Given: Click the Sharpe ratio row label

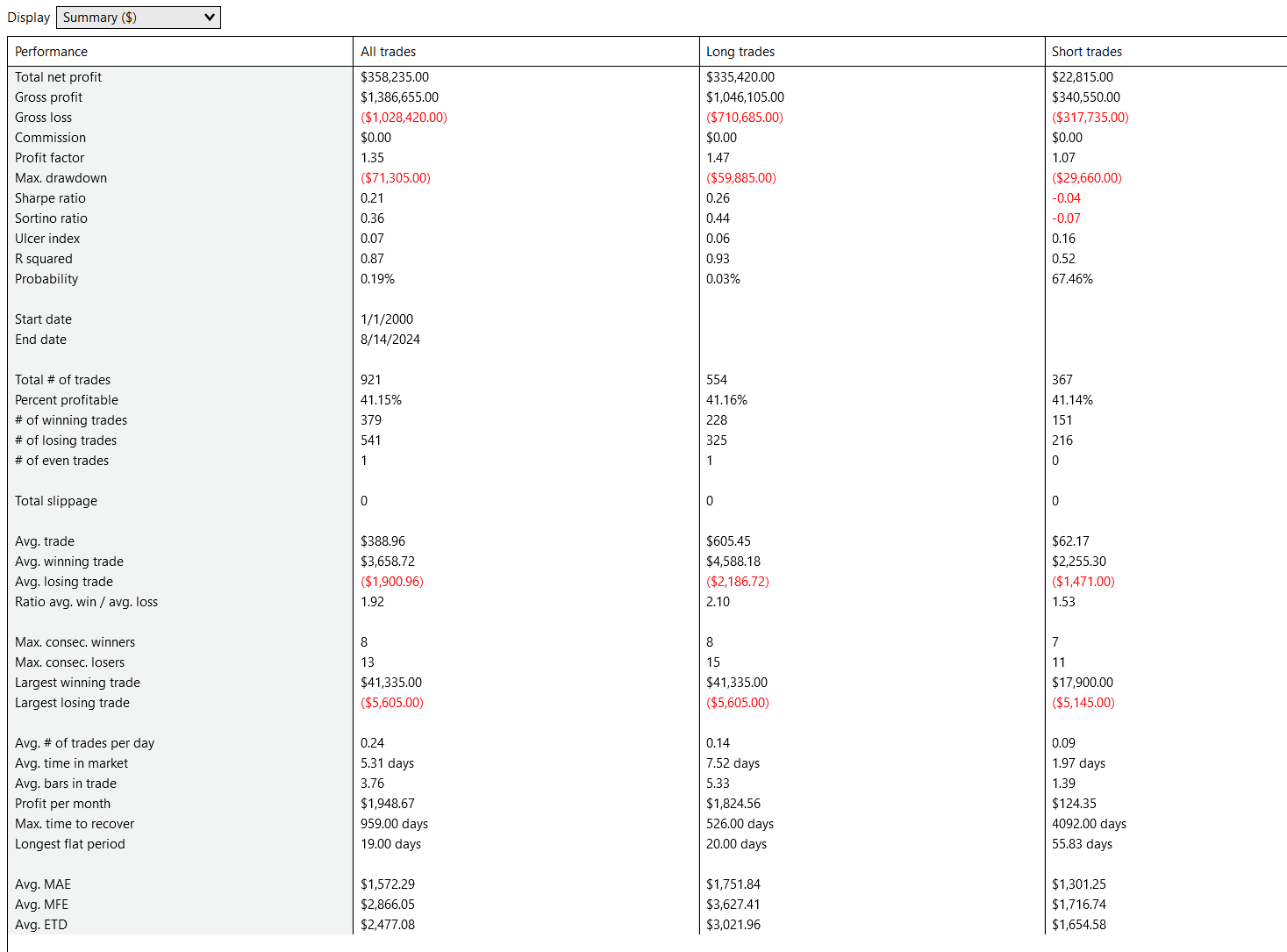Looking at the screenshot, I should [x=50, y=198].
